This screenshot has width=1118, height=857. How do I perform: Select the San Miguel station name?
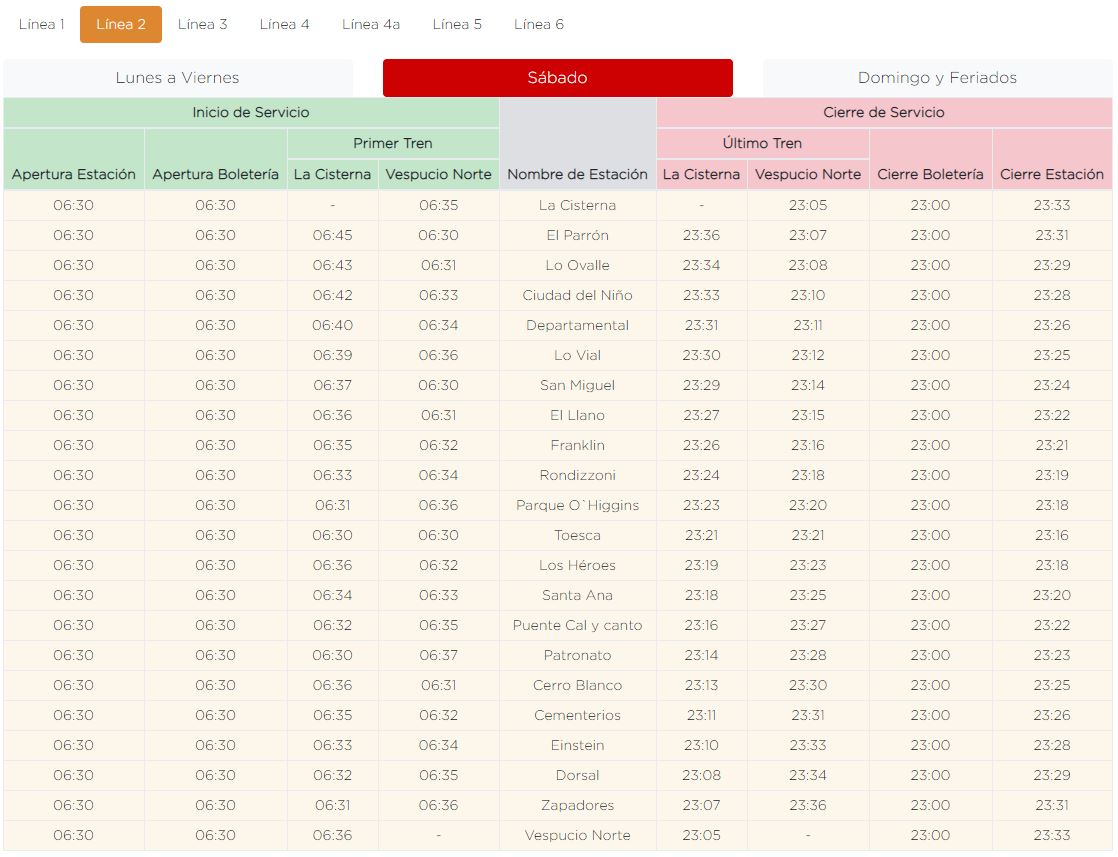pyautogui.click(x=578, y=385)
